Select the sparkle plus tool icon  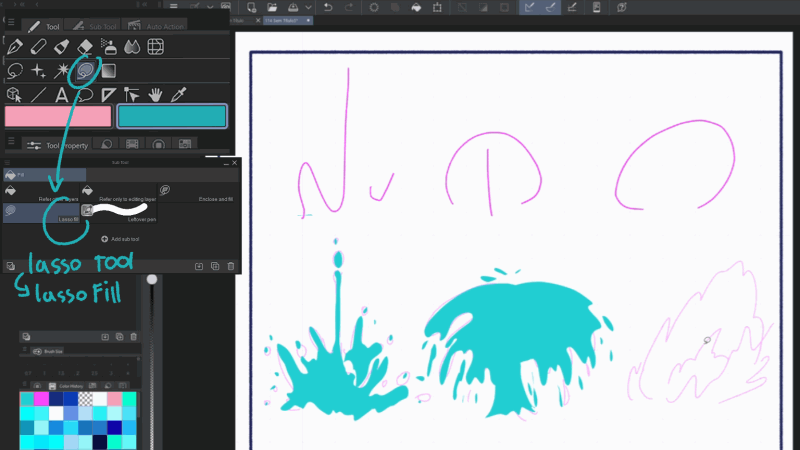tap(38, 70)
